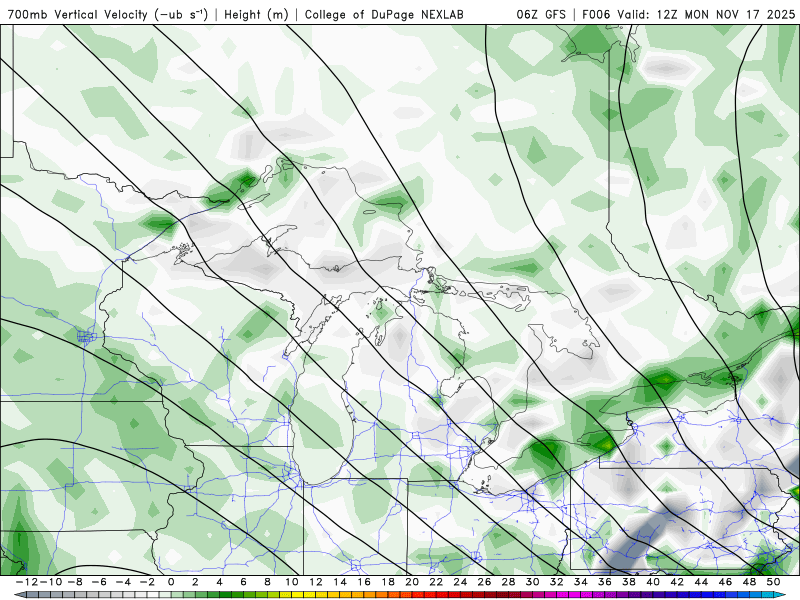This screenshot has height=600, width=800.
Task: Click the 22 value on the color scale
Action: tap(436, 582)
